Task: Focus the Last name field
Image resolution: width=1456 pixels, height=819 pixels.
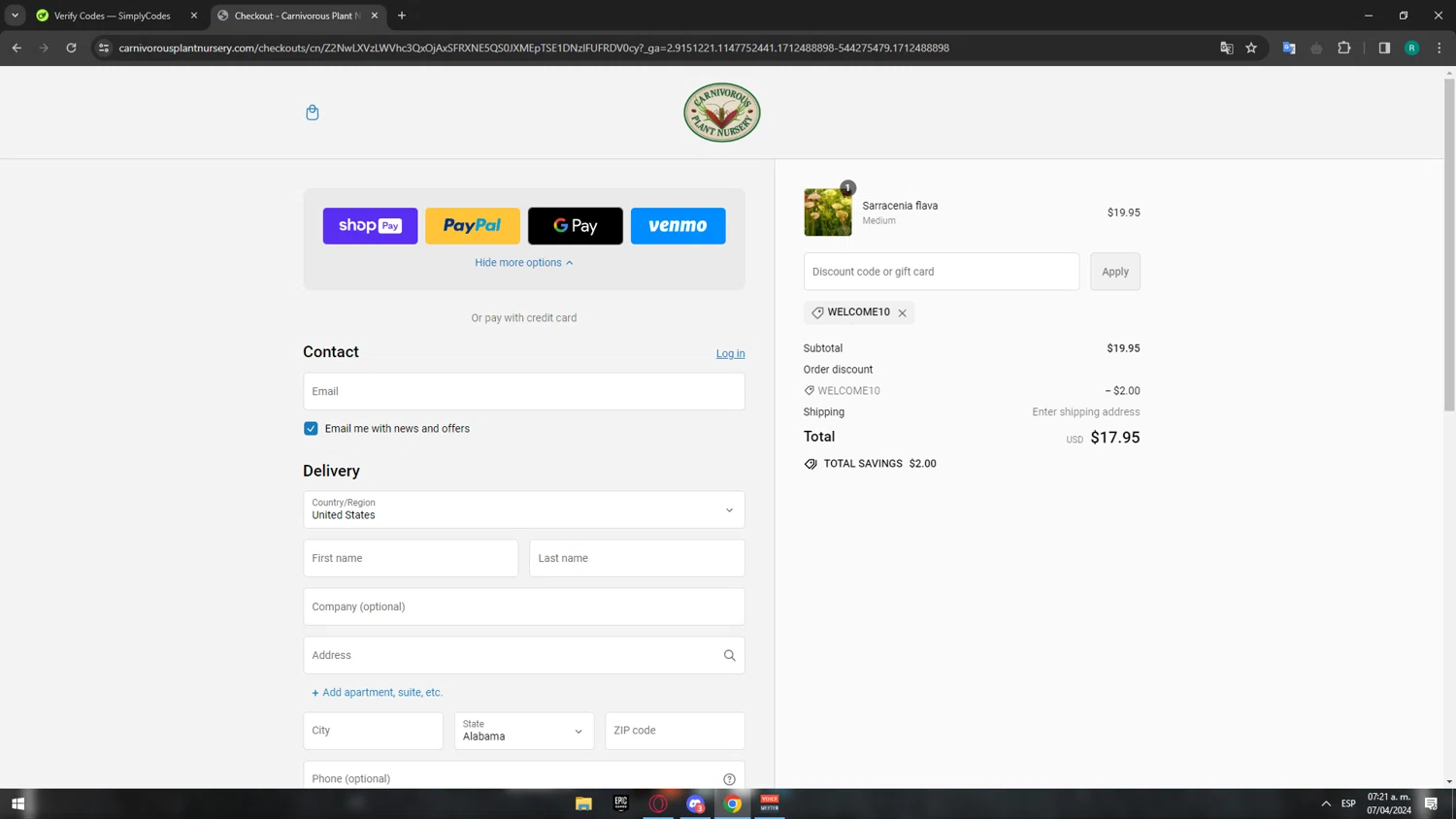Action: pyautogui.click(x=637, y=558)
